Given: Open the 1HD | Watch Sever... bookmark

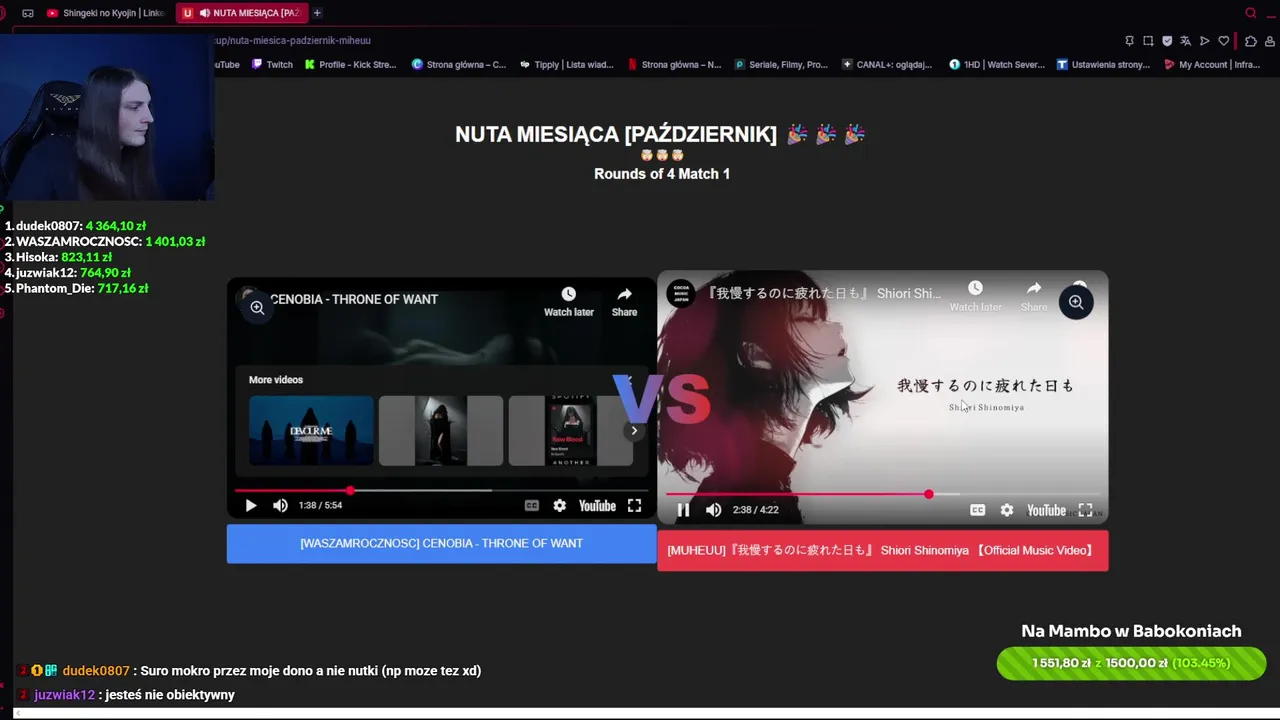Looking at the screenshot, I should pyautogui.click(x=996, y=64).
